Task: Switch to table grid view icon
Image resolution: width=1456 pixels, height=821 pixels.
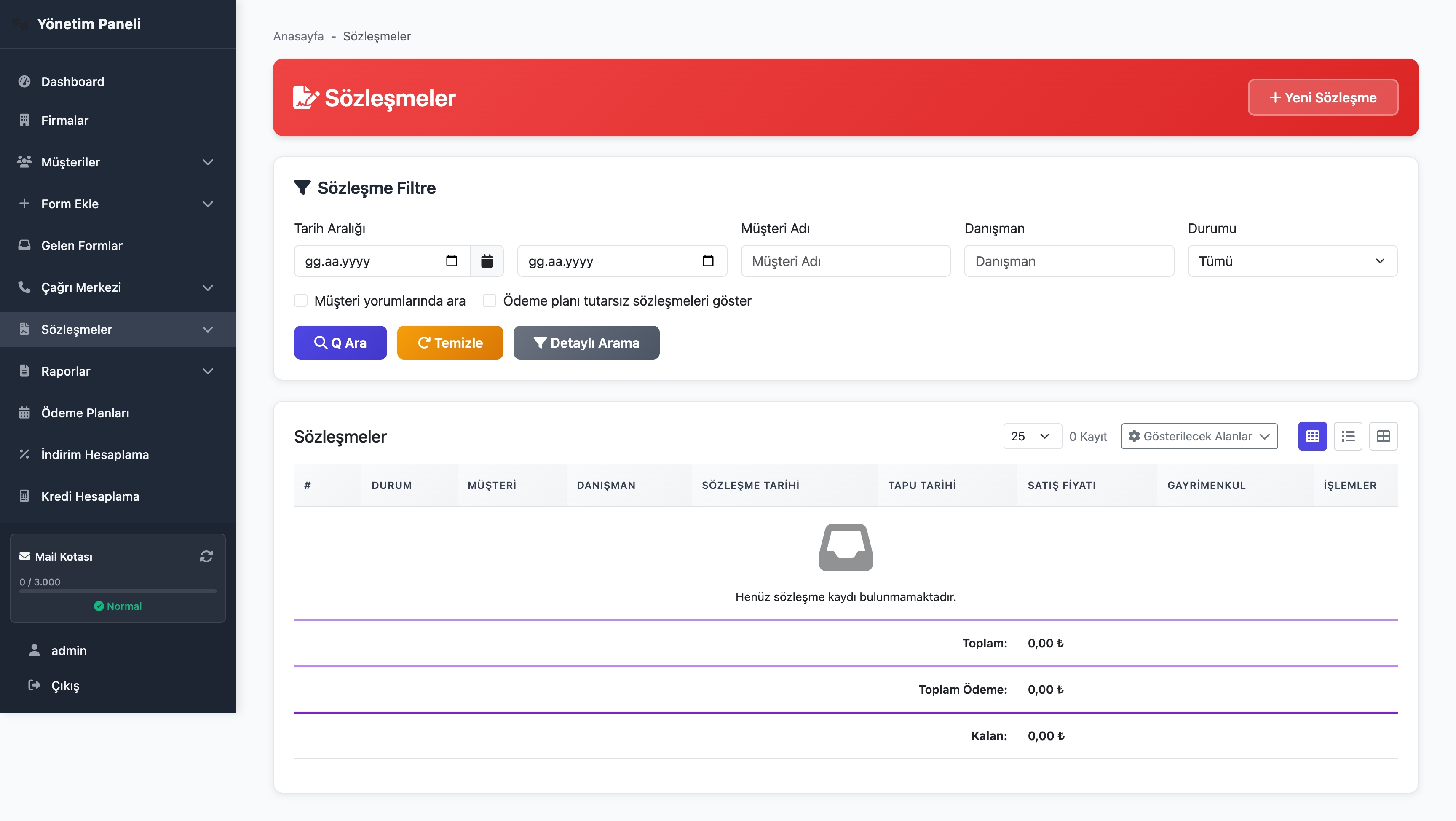Action: [x=1312, y=437]
